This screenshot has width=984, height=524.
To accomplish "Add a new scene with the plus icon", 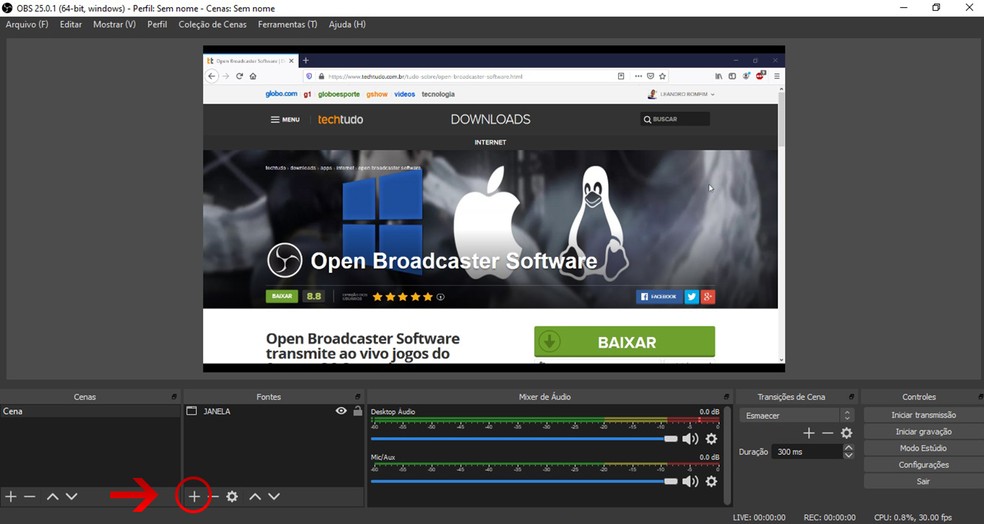I will pos(11,496).
